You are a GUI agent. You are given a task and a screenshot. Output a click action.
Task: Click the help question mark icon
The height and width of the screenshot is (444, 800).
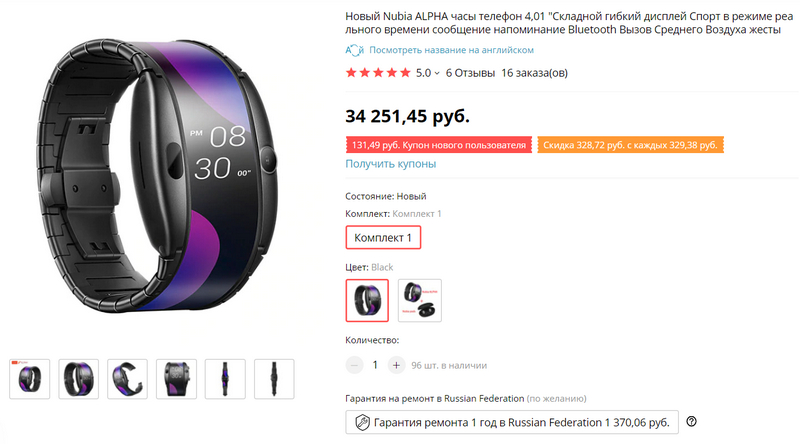(x=691, y=422)
